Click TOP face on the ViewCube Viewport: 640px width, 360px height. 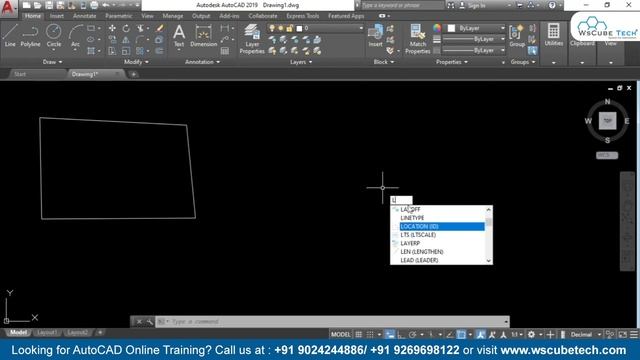click(607, 121)
